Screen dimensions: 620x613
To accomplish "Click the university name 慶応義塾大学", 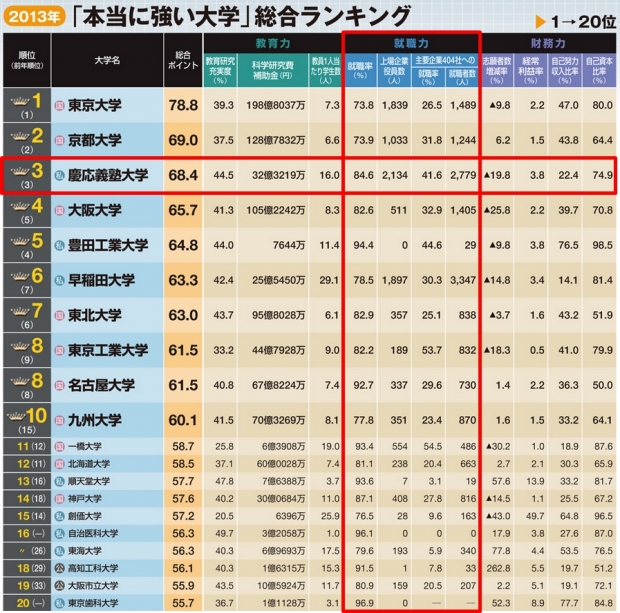I will (108, 175).
